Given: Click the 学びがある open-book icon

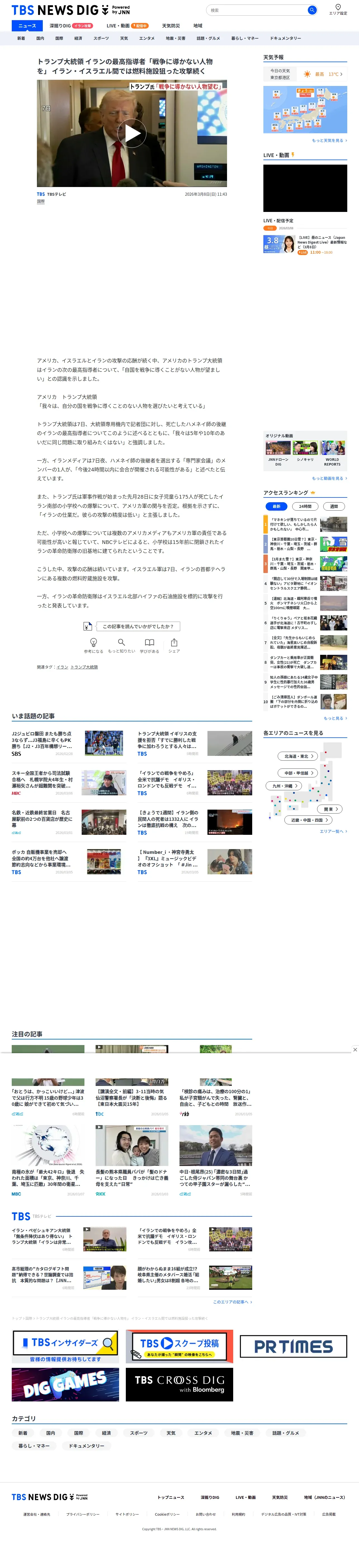Looking at the screenshot, I should [x=149, y=642].
